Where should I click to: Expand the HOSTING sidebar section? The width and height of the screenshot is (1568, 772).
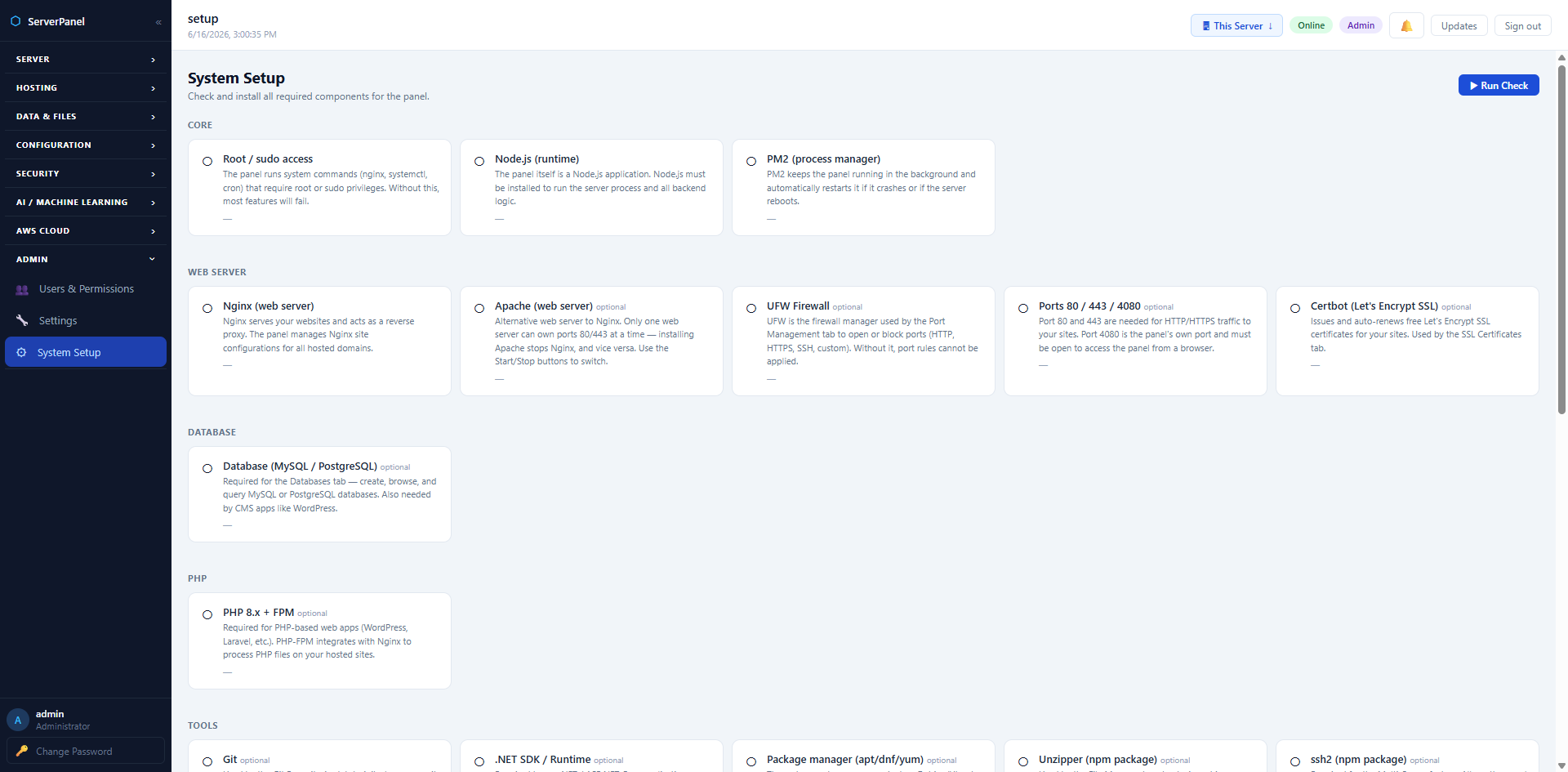[x=86, y=88]
